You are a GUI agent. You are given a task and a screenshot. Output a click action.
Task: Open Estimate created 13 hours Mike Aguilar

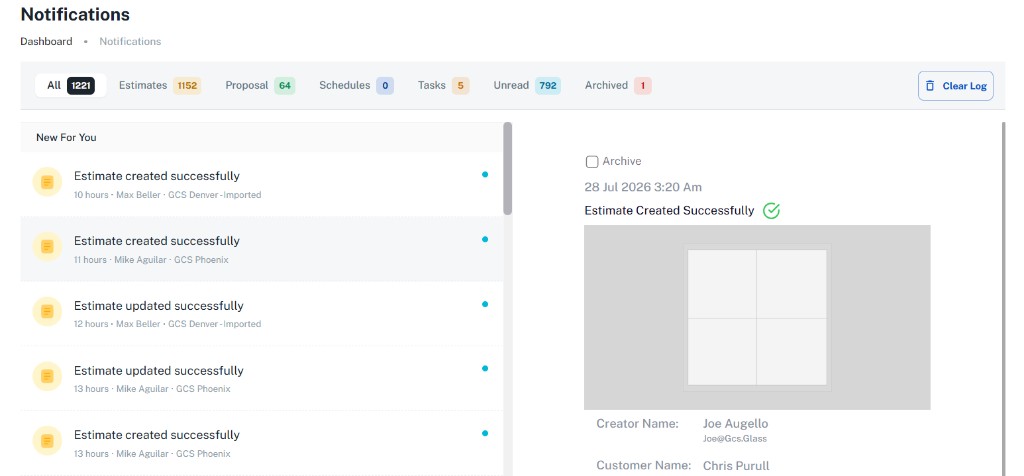click(262, 443)
